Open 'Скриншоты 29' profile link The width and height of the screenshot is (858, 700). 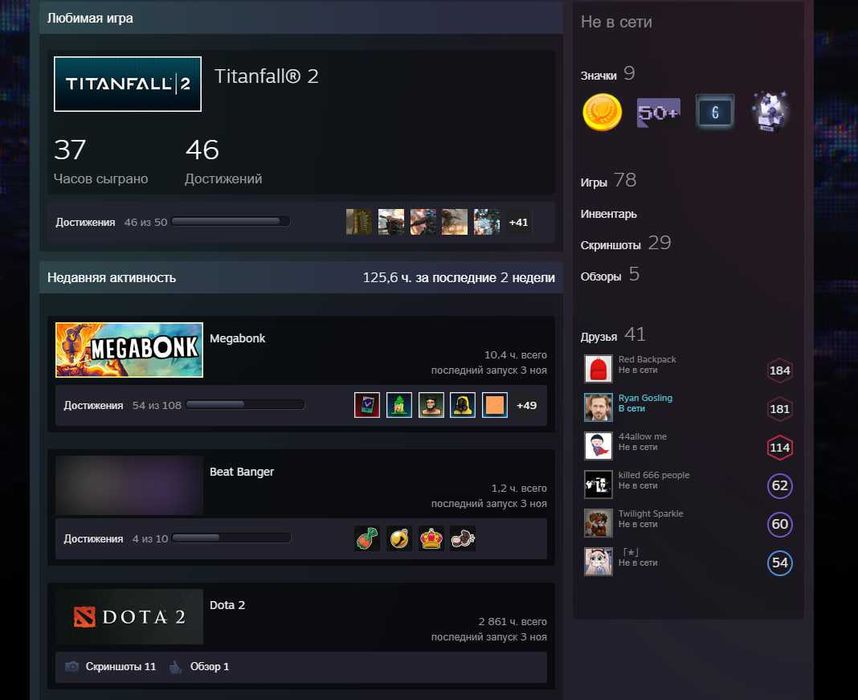click(625, 243)
